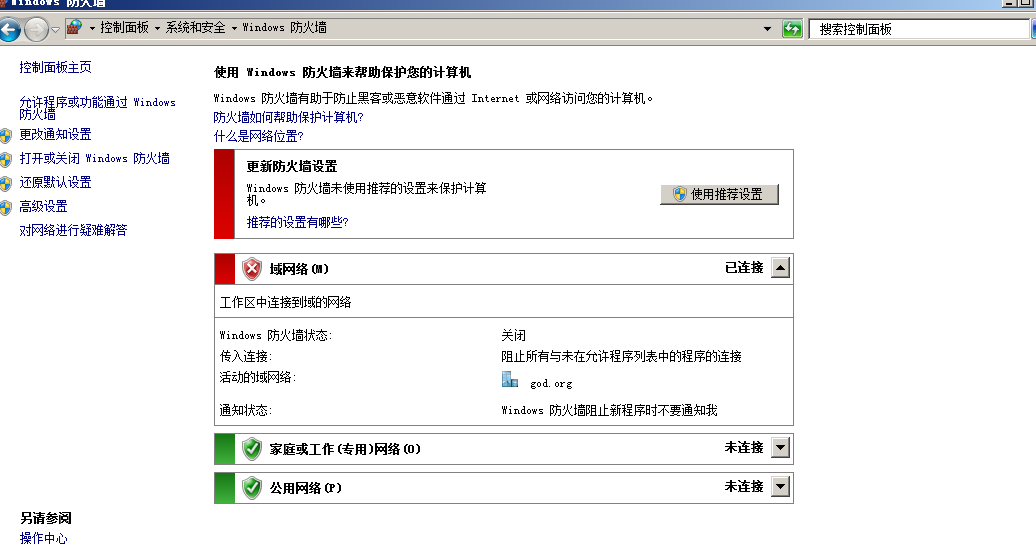Viewport: 1036px width, 548px height.
Task: Expand the 公用网络 section arrow
Action: click(x=780, y=487)
